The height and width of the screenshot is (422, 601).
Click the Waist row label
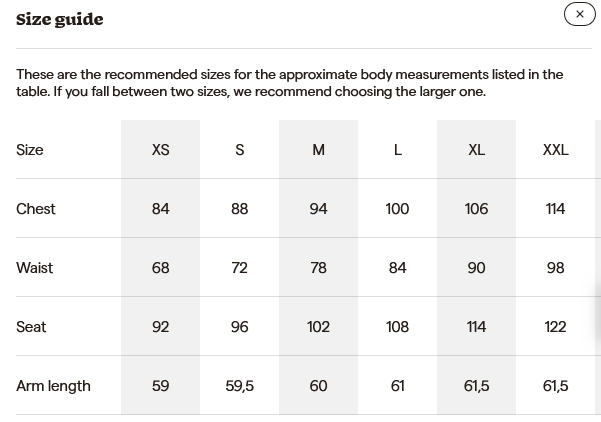click(35, 268)
